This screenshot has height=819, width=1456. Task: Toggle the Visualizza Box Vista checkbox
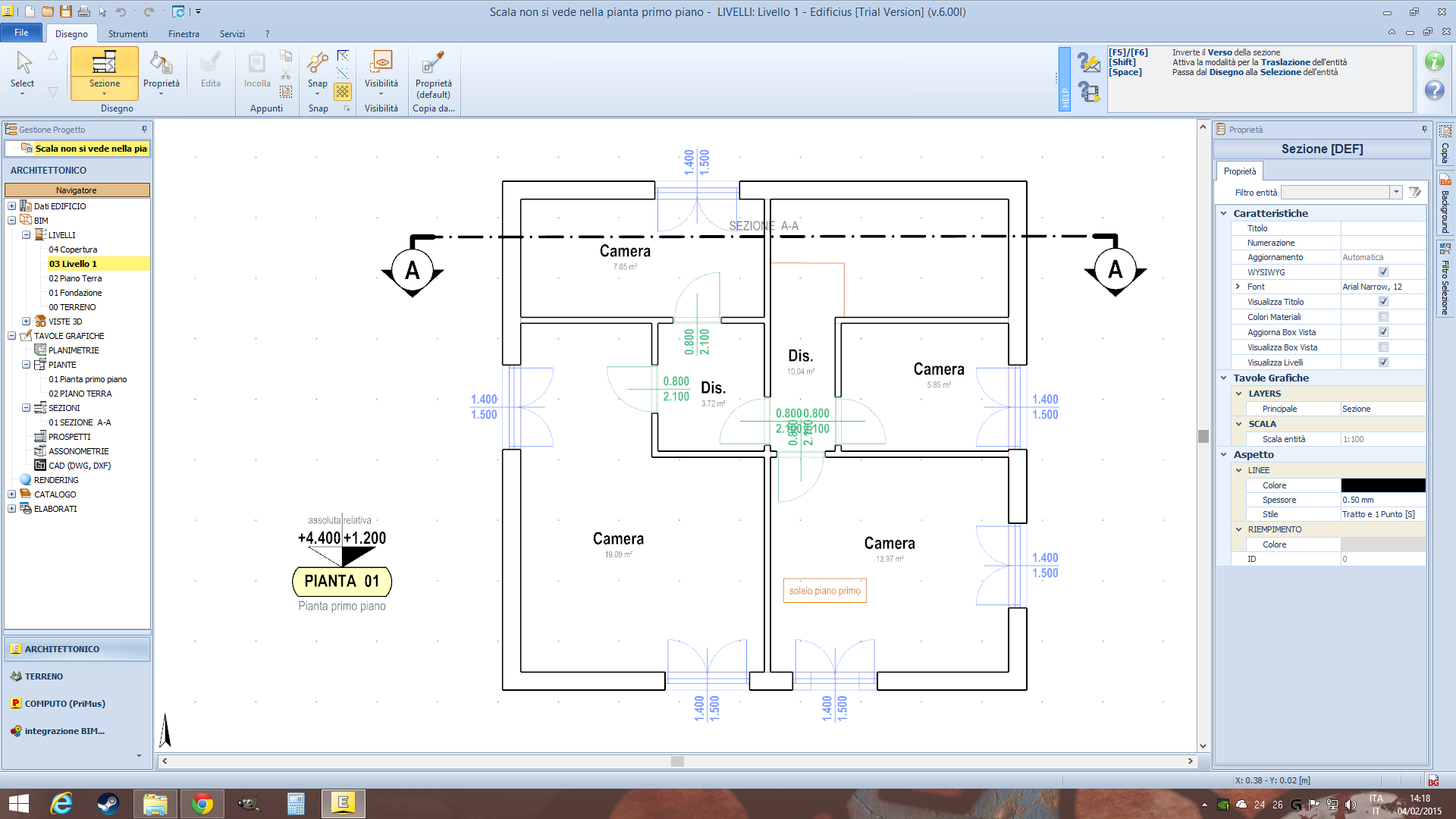[x=1383, y=347]
